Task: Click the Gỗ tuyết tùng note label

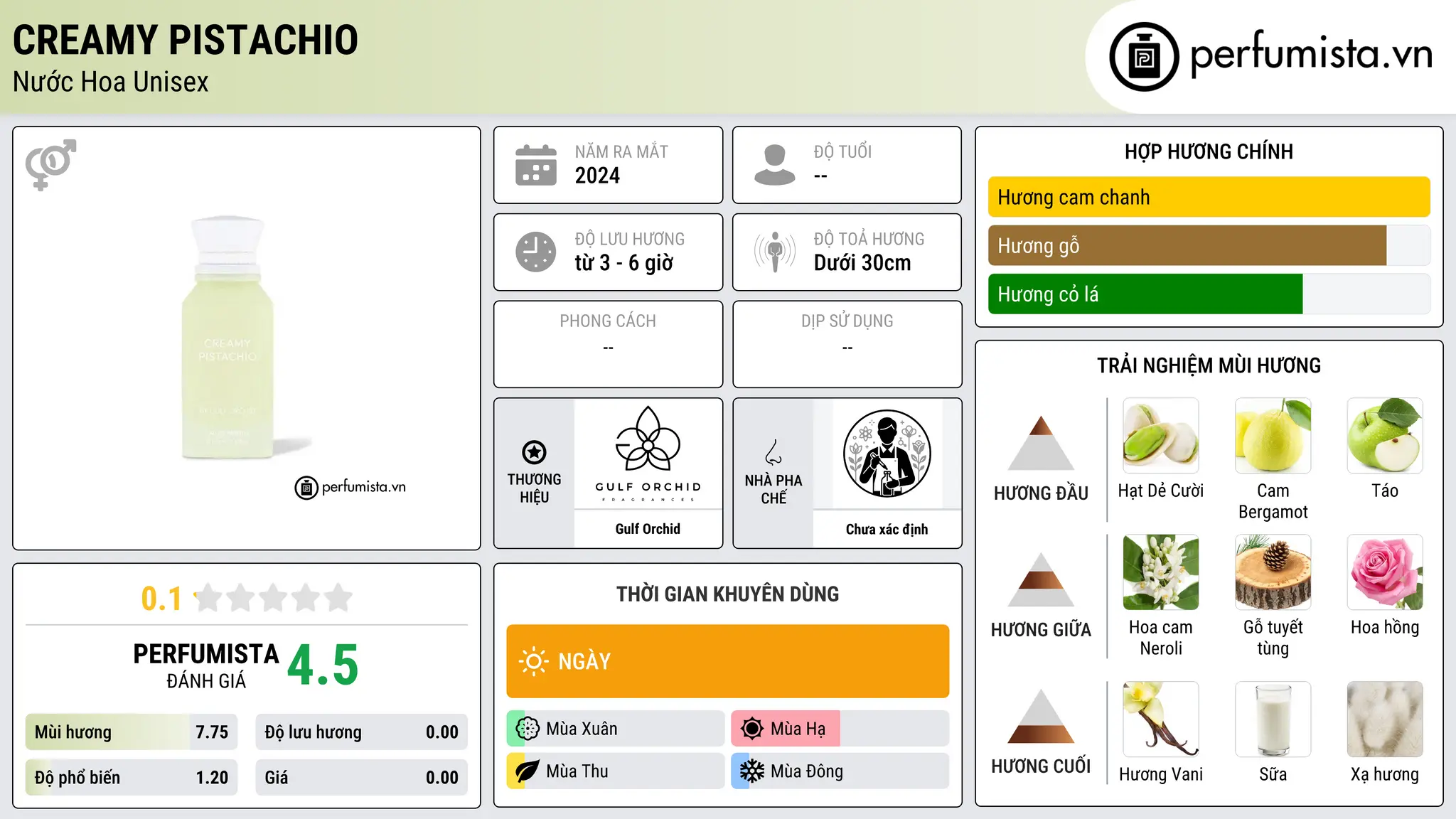Action: (1273, 638)
